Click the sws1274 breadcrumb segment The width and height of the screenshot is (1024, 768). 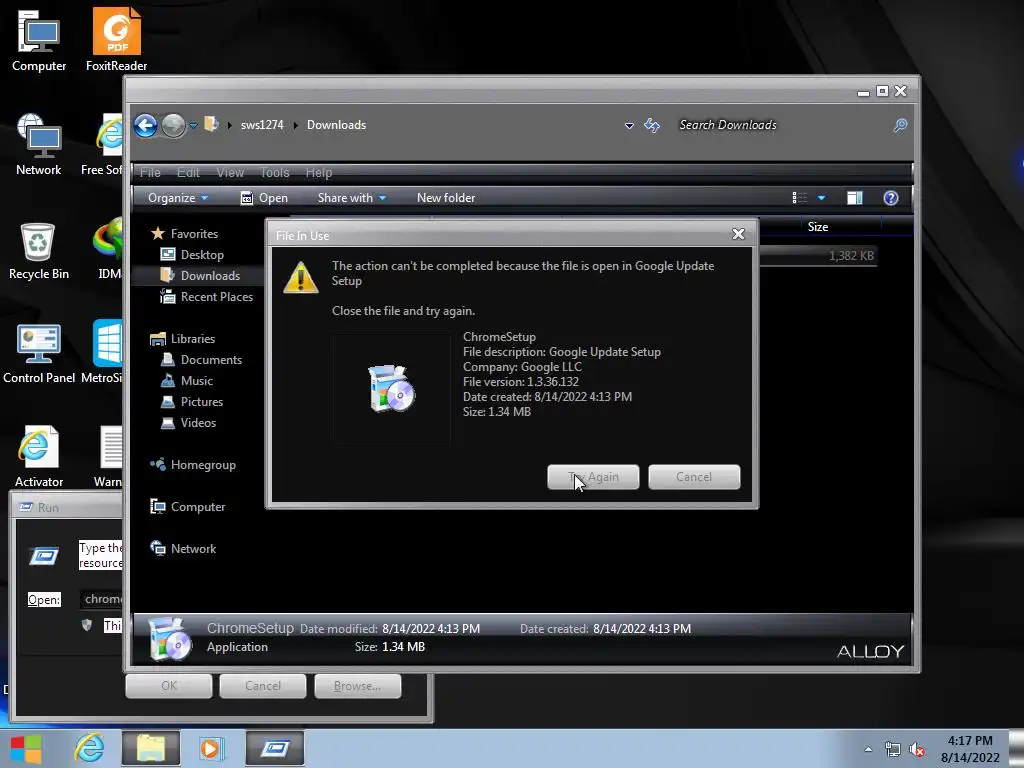coord(262,125)
